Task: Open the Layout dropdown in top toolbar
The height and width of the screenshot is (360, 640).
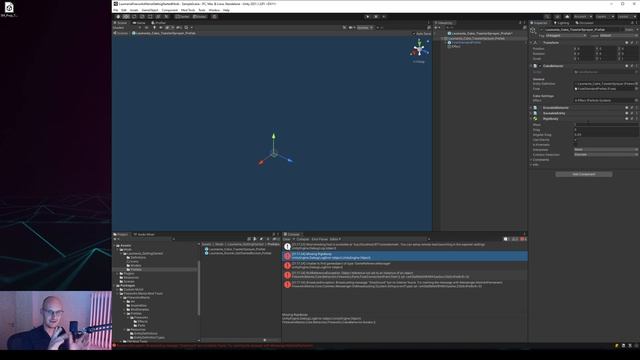Action: [626, 17]
